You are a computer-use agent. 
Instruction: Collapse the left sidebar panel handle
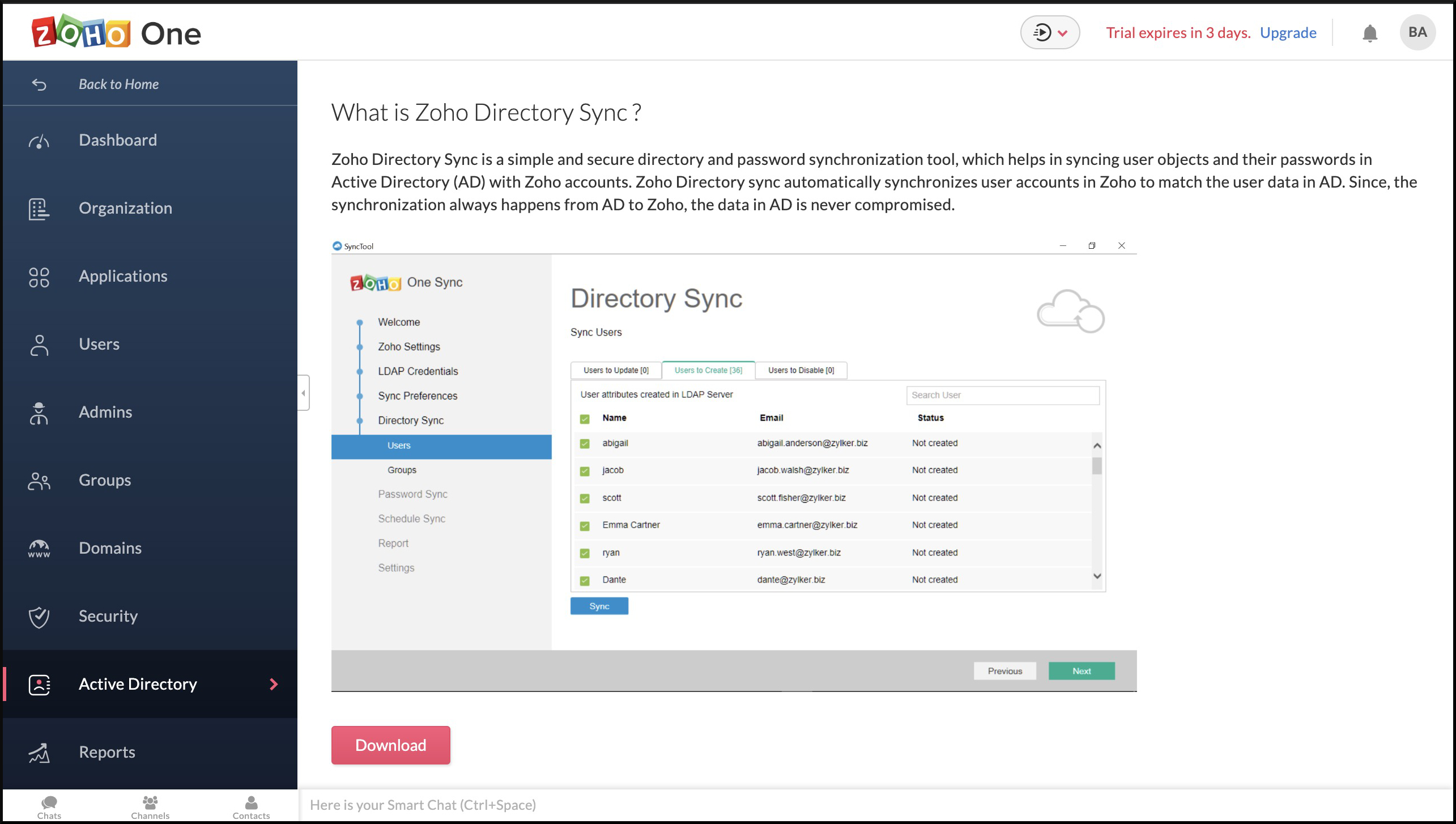(304, 393)
